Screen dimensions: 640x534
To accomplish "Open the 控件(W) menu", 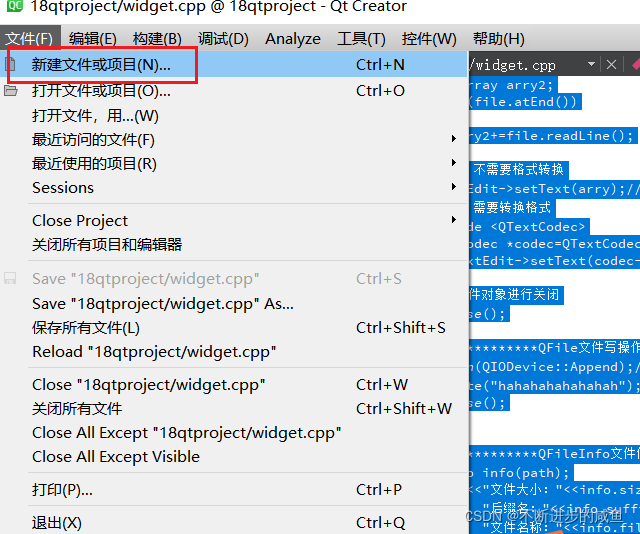I will coord(429,39).
